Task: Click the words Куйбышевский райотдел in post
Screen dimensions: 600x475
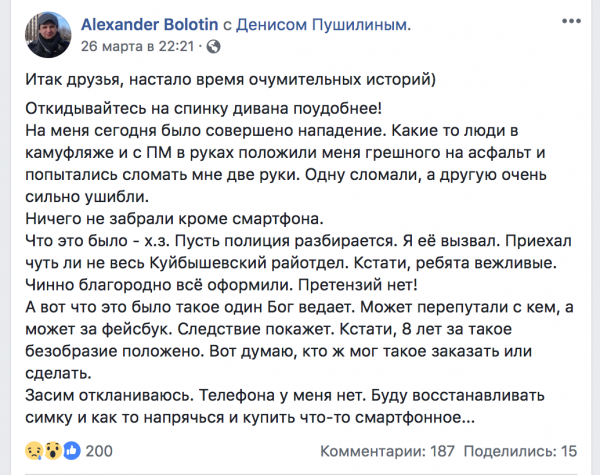Action: (247, 263)
